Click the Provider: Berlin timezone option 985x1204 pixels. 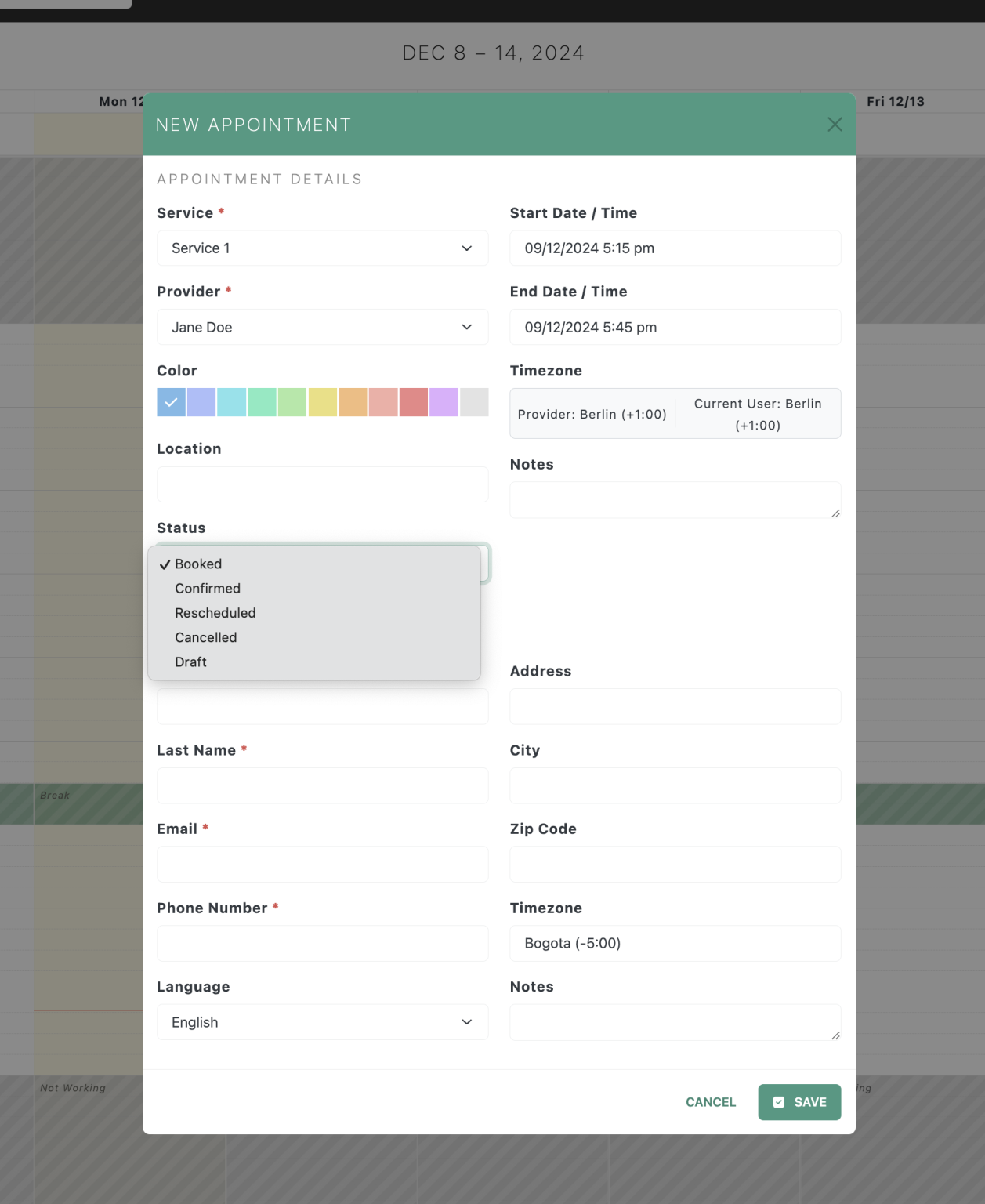592,414
